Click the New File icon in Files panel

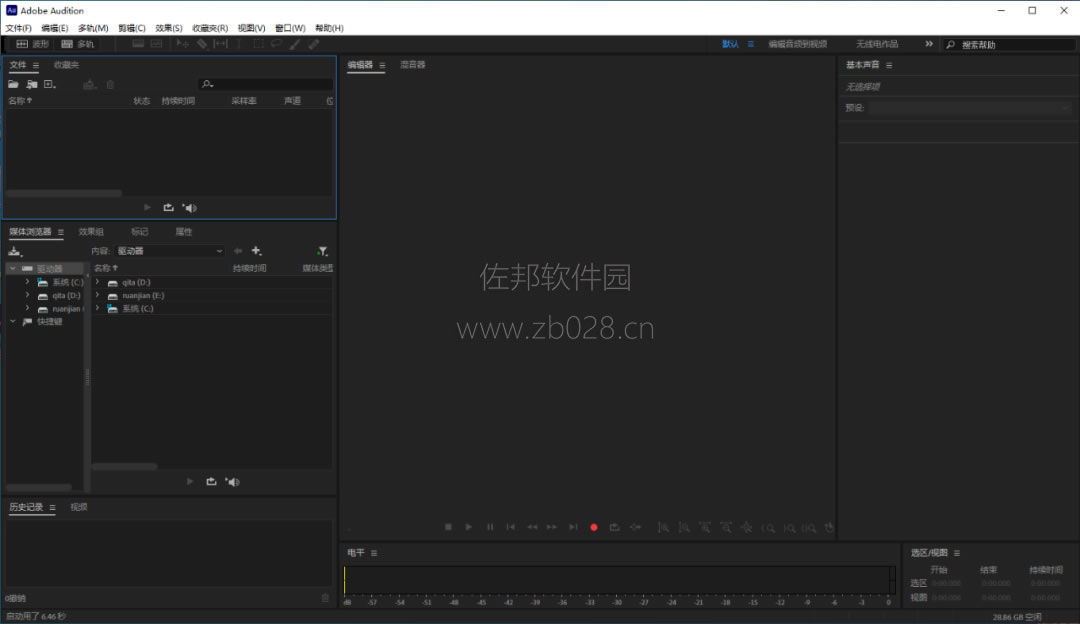50,84
